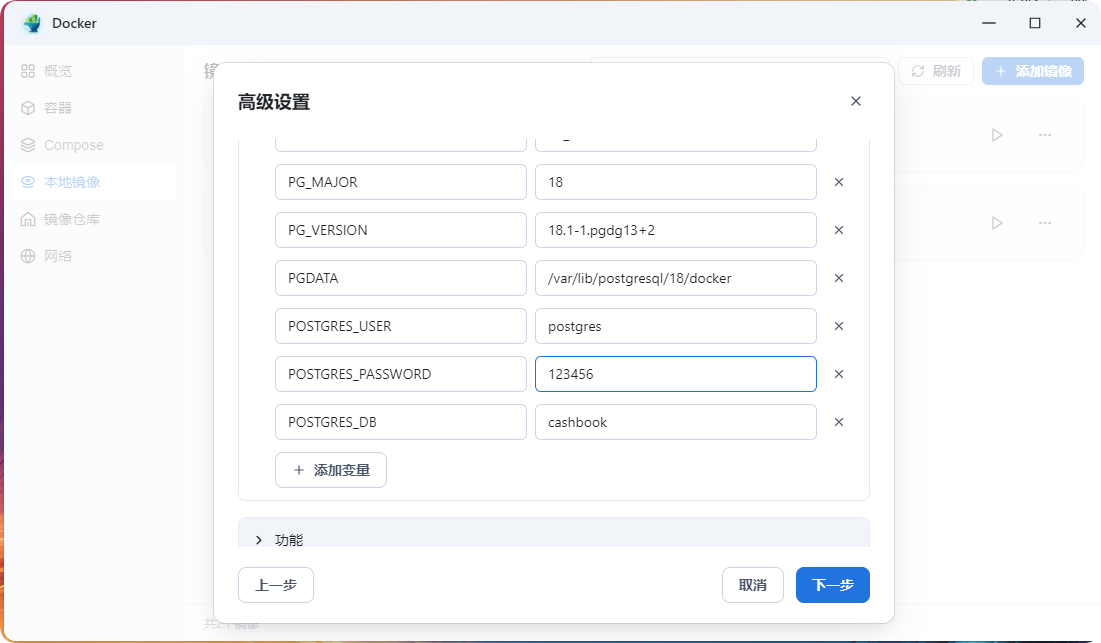Click 添加变量 to add a variable
Screen dimensions: 1101x643
(x=331, y=470)
